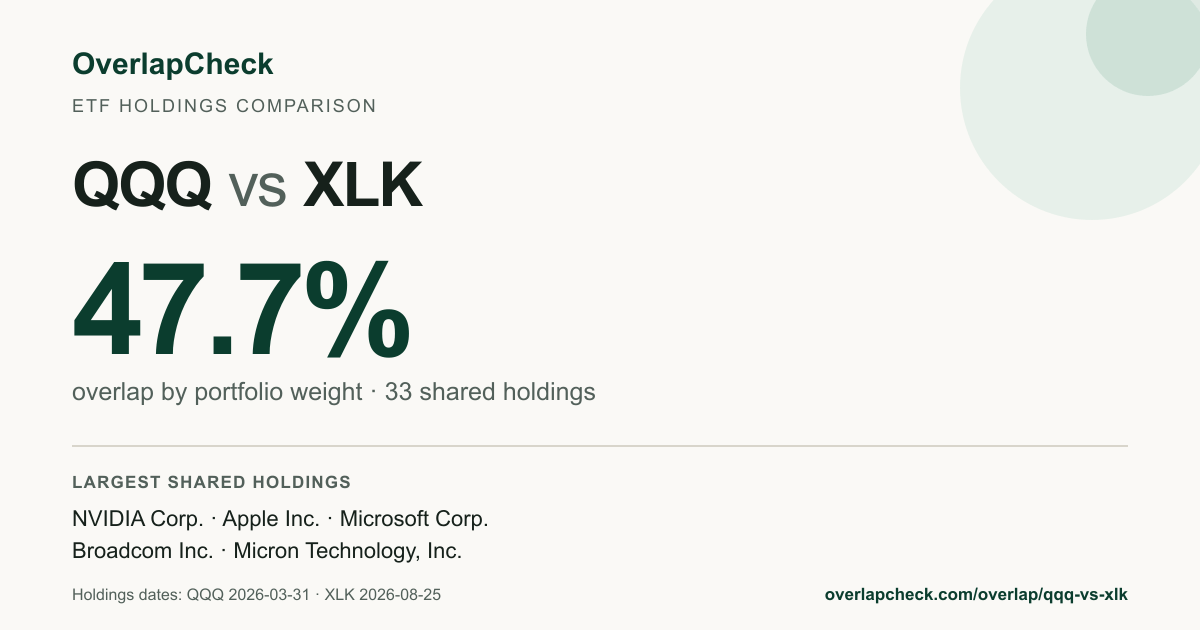
Task: Click the horizontal divider line
Action: (600, 446)
